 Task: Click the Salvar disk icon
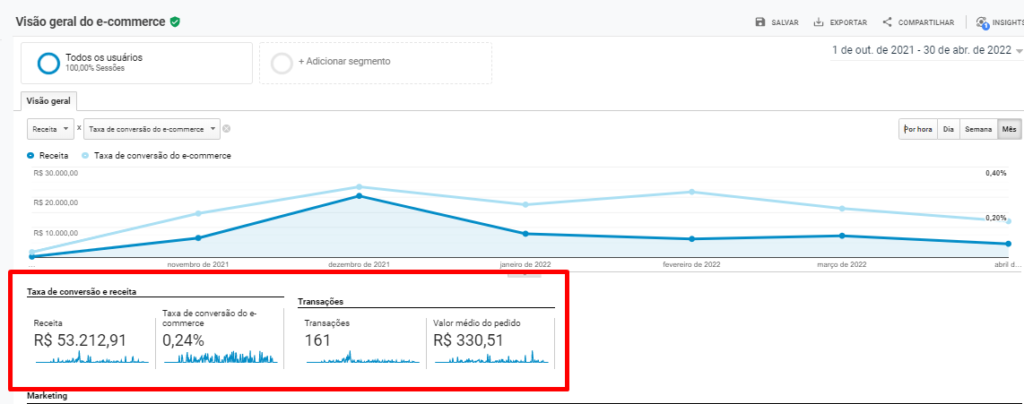761,22
